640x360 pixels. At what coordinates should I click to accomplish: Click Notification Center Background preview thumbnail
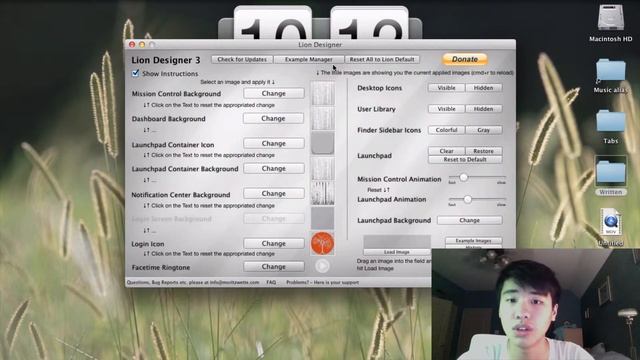coord(322,193)
